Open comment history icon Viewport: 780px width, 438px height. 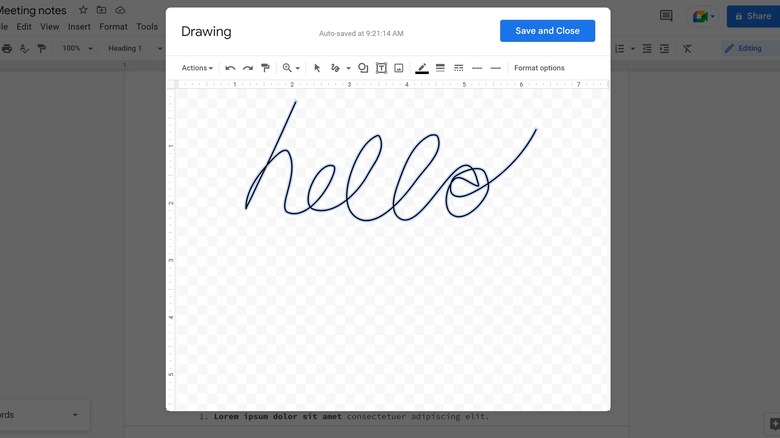point(666,16)
